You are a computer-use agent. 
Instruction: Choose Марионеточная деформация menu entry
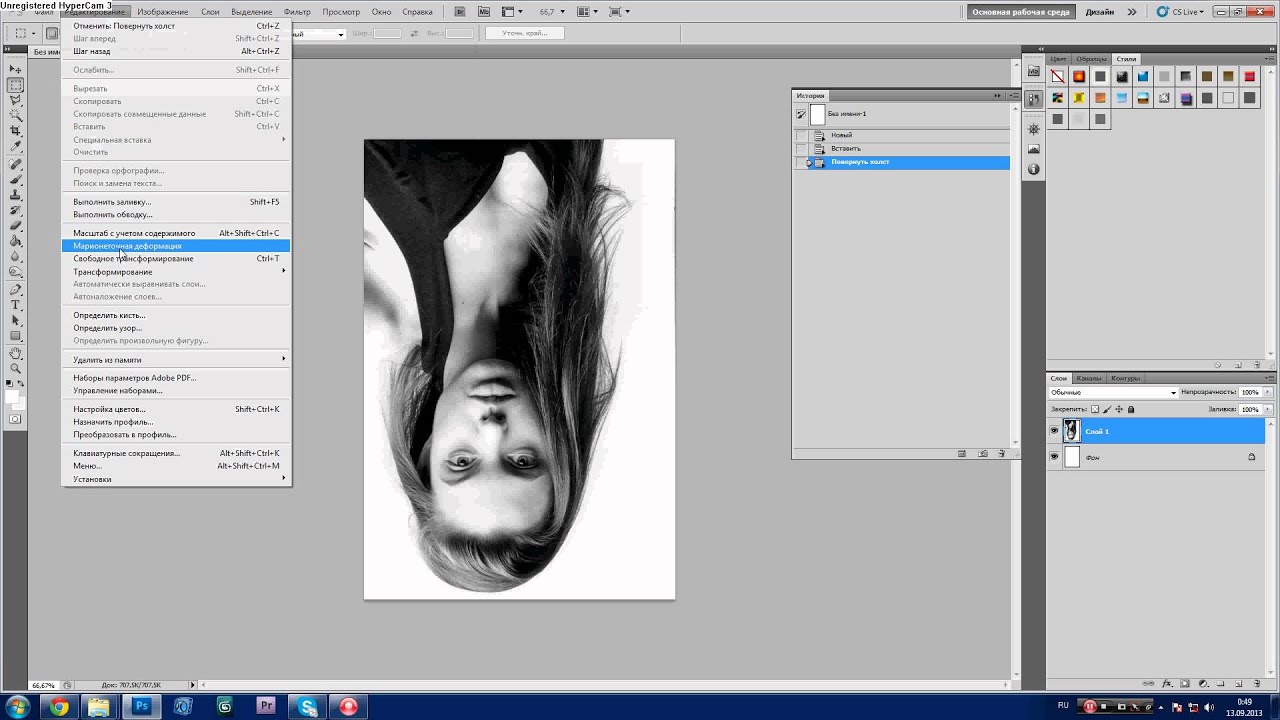[x=176, y=245]
